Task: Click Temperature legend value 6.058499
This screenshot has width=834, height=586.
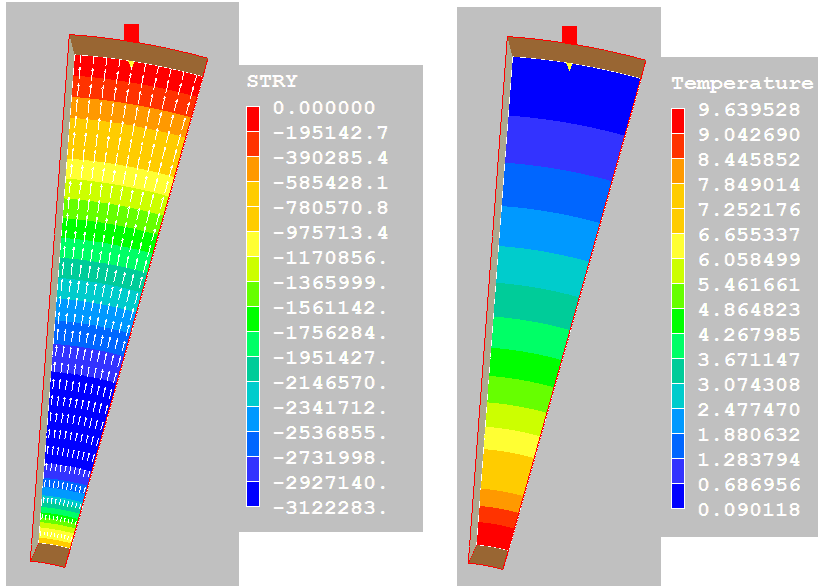Action: 749,260
